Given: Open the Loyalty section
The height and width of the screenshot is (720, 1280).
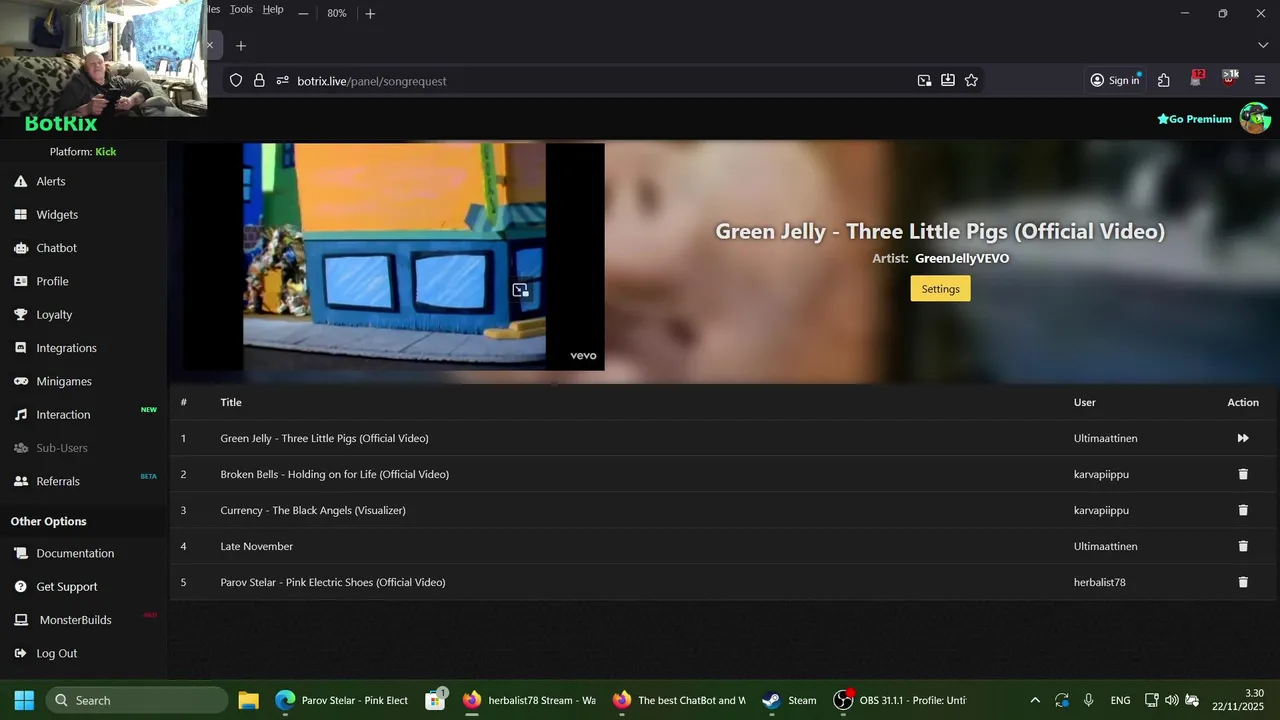Looking at the screenshot, I should tap(54, 314).
